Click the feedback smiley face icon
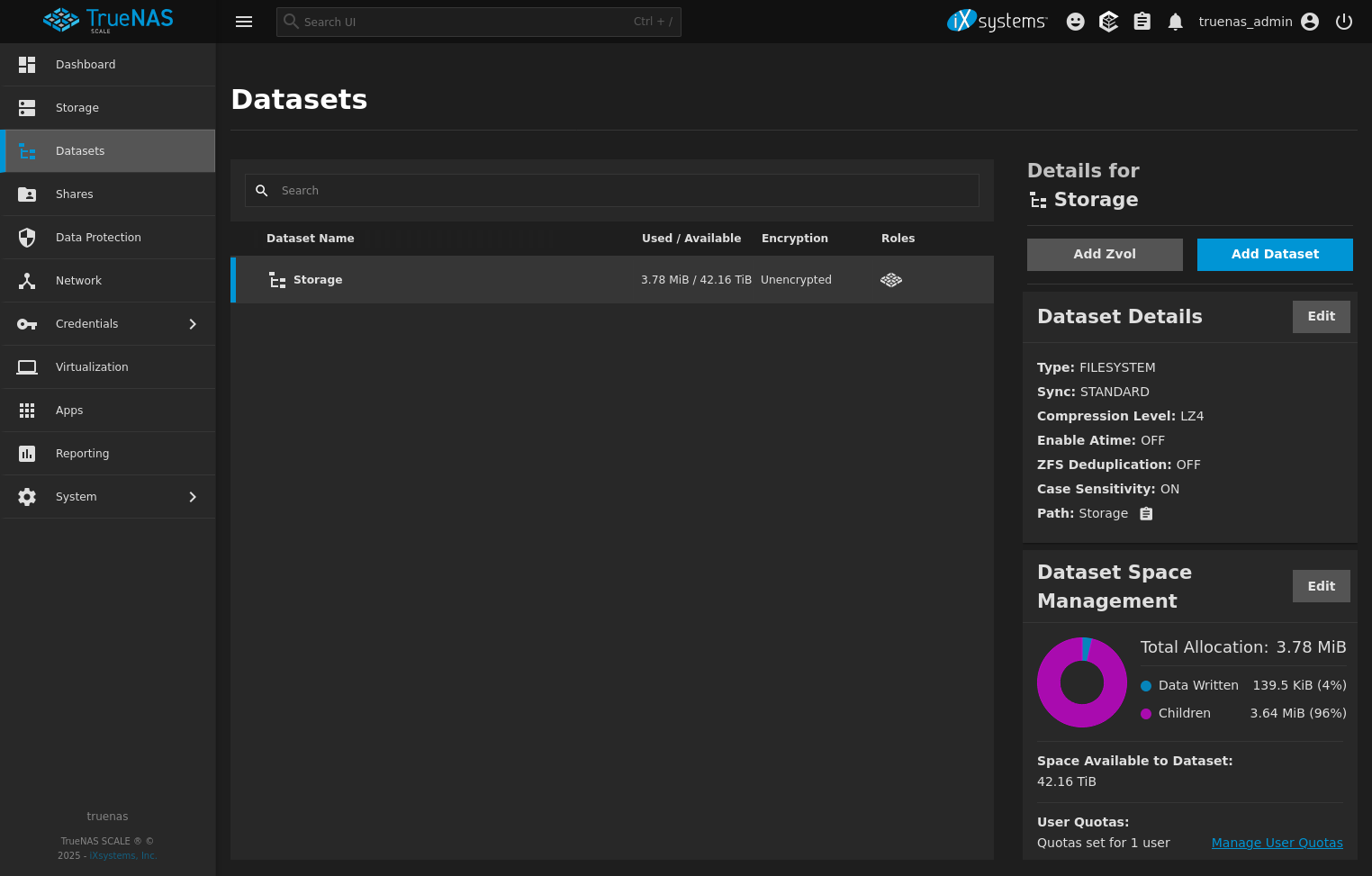This screenshot has width=1372, height=876. (x=1075, y=22)
